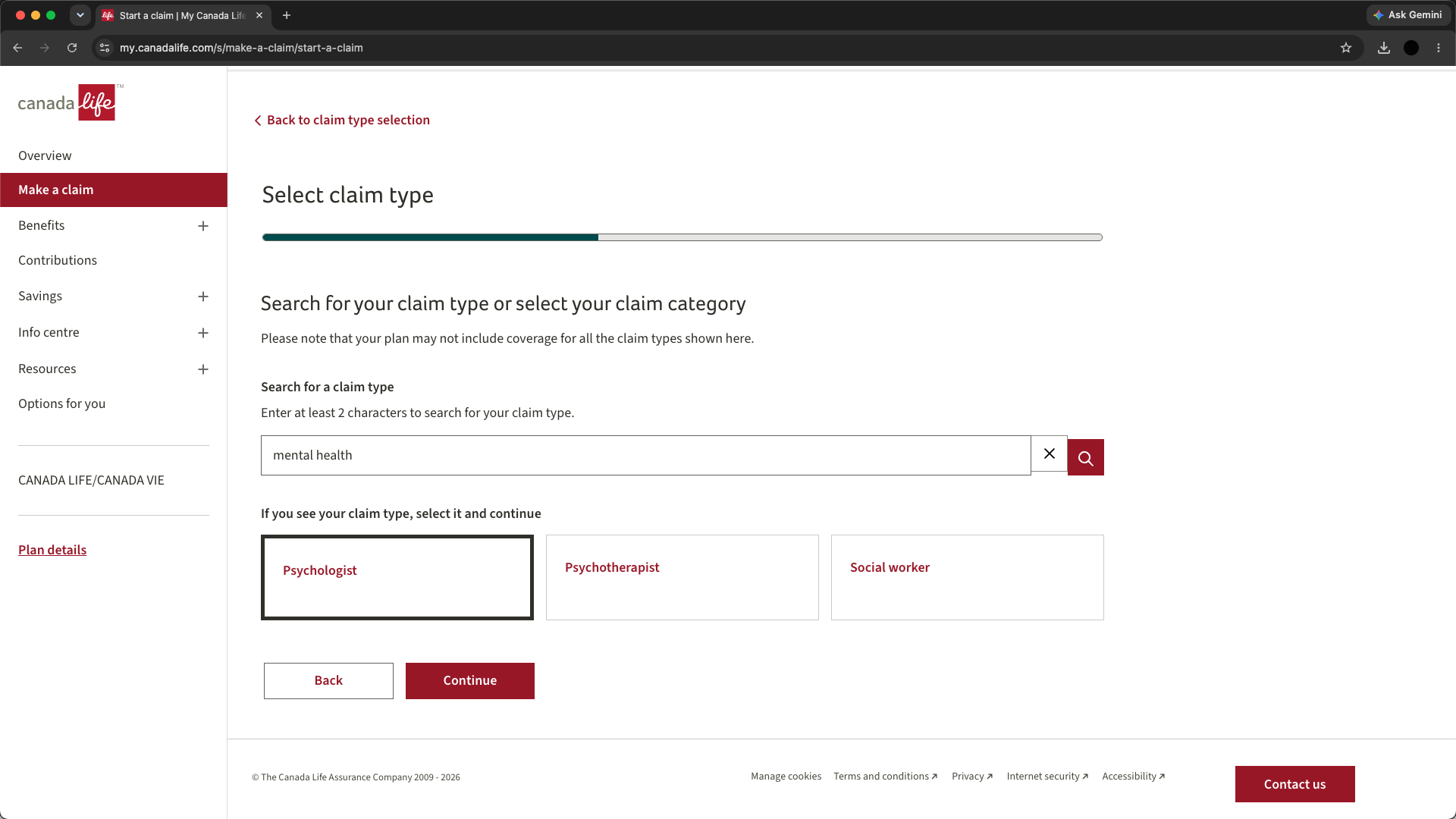Open Manage cookies in footer
This screenshot has height=819, width=1456.
[x=786, y=777]
